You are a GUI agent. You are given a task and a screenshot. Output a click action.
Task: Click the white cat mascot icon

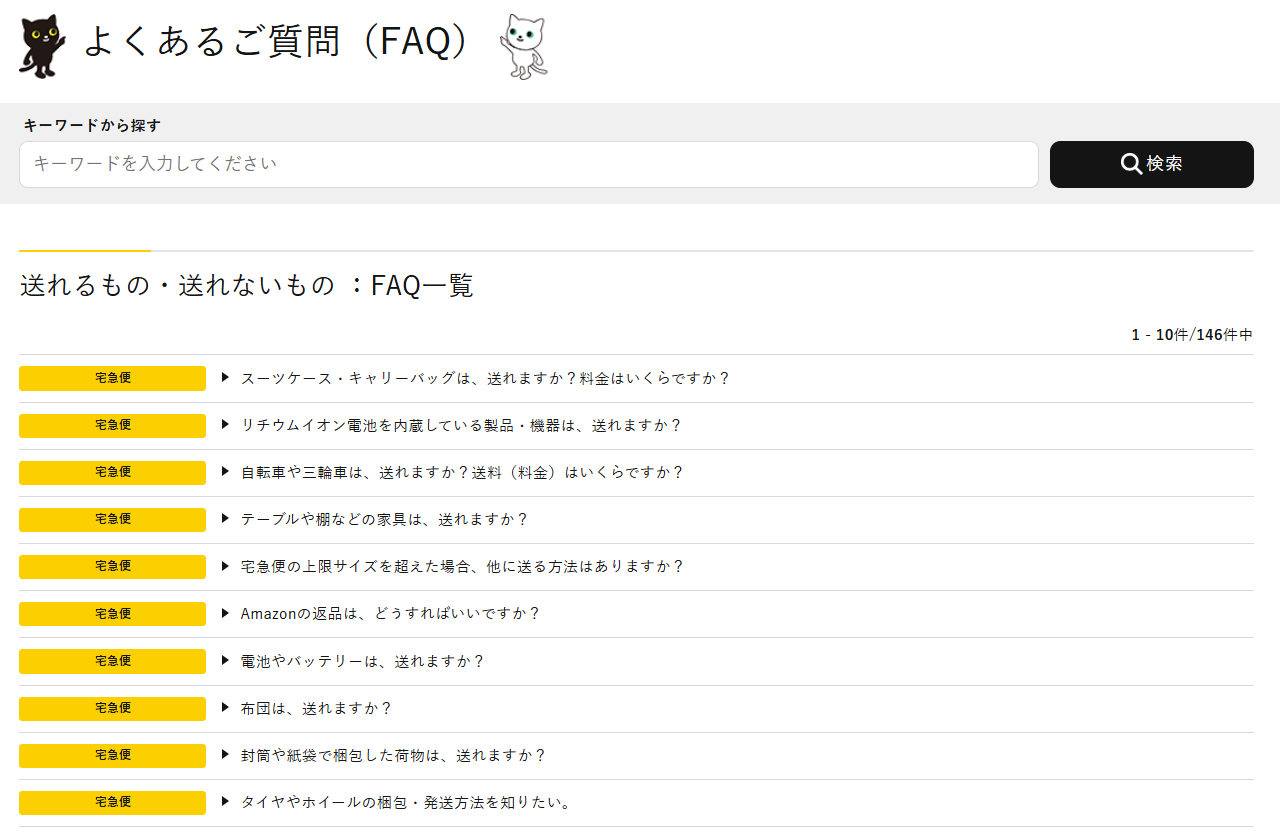pyautogui.click(x=524, y=46)
